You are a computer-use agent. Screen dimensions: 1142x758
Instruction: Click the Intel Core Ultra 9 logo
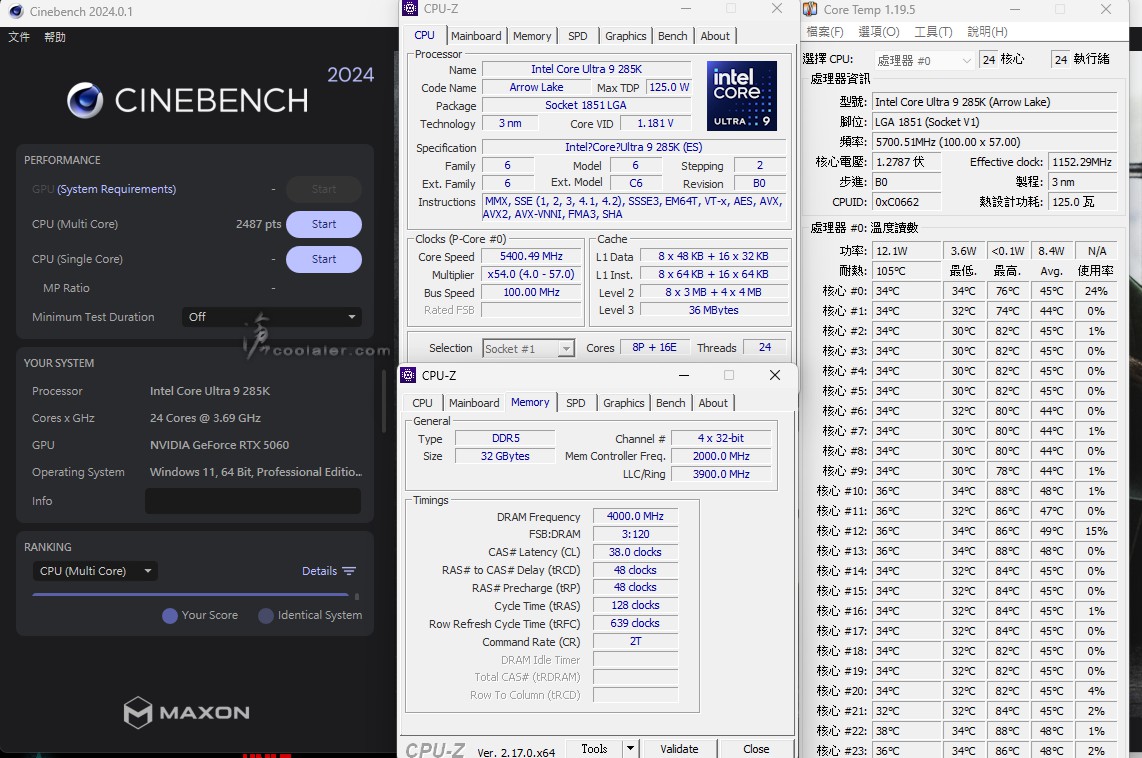click(742, 96)
